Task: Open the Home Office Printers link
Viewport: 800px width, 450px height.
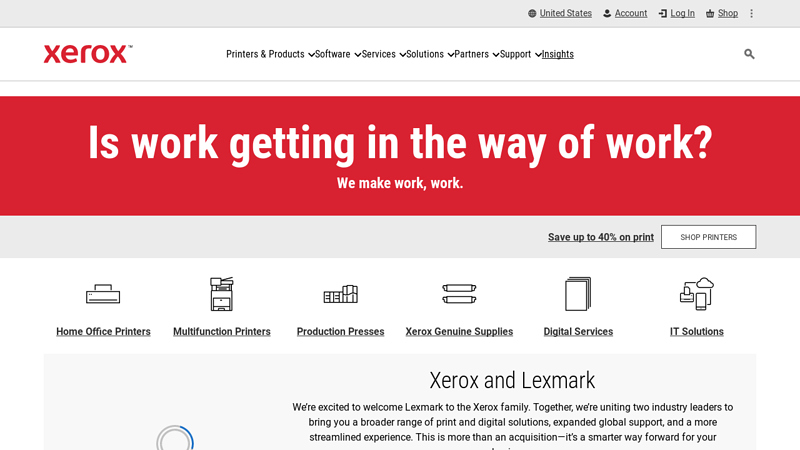Action: click(x=103, y=332)
